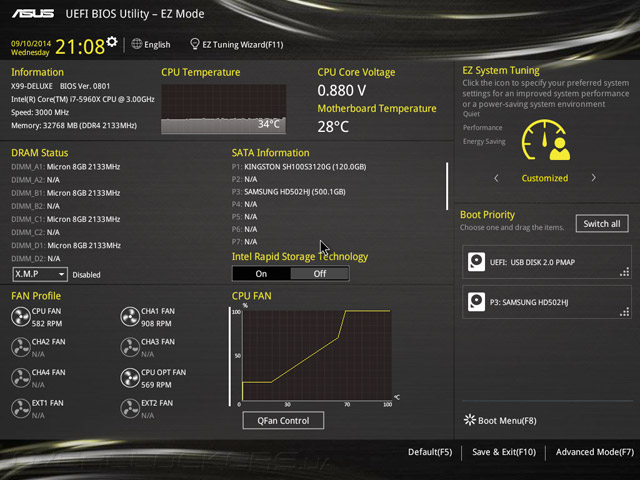Click the Customized tuning gauge icon

[546, 140]
